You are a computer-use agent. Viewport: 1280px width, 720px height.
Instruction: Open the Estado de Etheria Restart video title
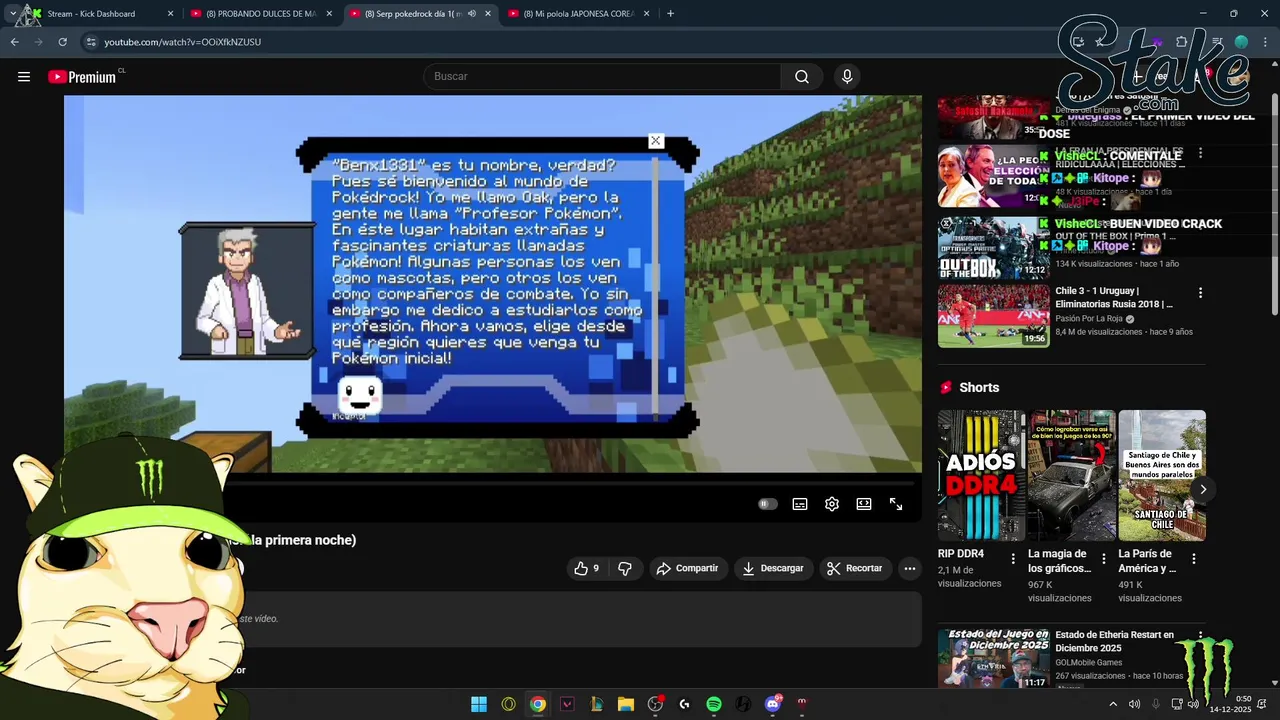(1115, 641)
